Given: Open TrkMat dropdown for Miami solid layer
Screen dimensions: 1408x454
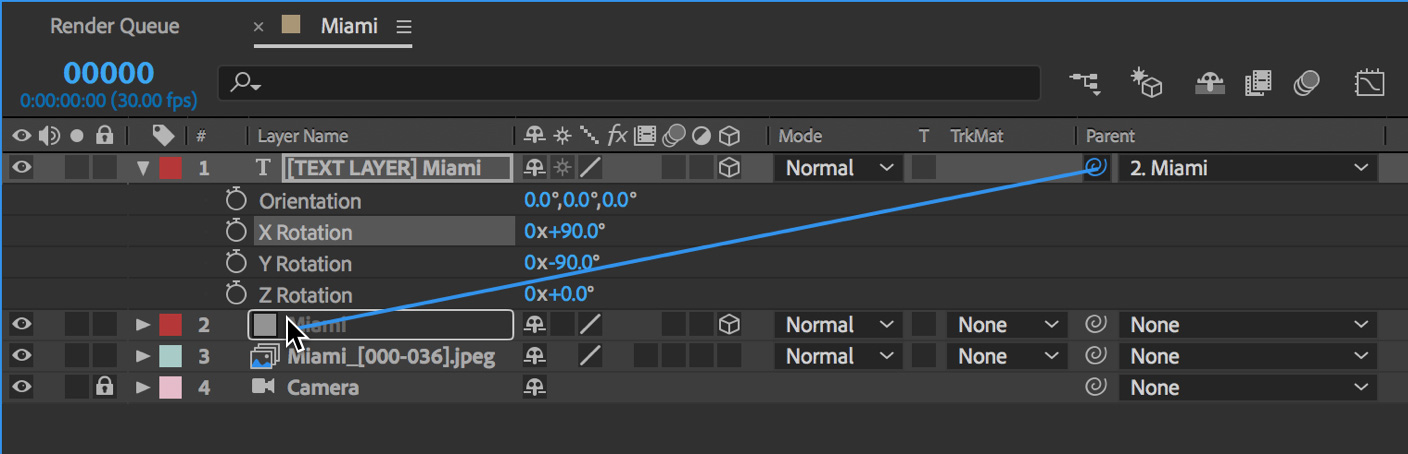Looking at the screenshot, I should (x=1006, y=325).
